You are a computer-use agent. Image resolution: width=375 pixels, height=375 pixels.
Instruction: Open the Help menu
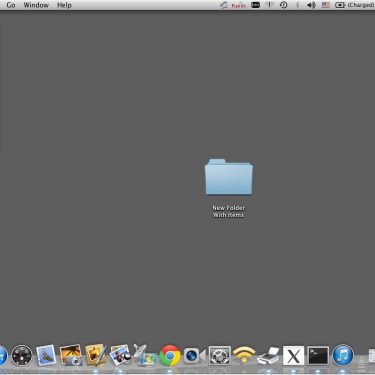tap(64, 5)
